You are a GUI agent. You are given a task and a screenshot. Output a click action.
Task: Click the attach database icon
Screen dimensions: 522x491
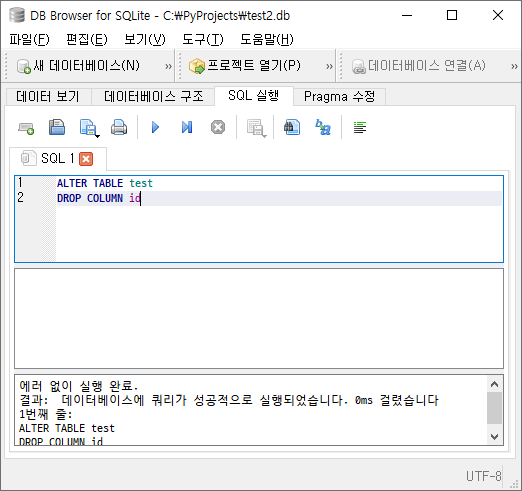[359, 67]
